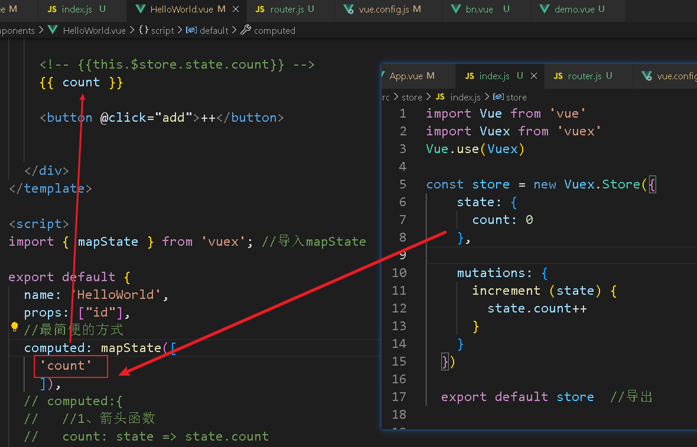Close the index.js tab in the front window
Screen dimensions: 697x447
click(534, 76)
